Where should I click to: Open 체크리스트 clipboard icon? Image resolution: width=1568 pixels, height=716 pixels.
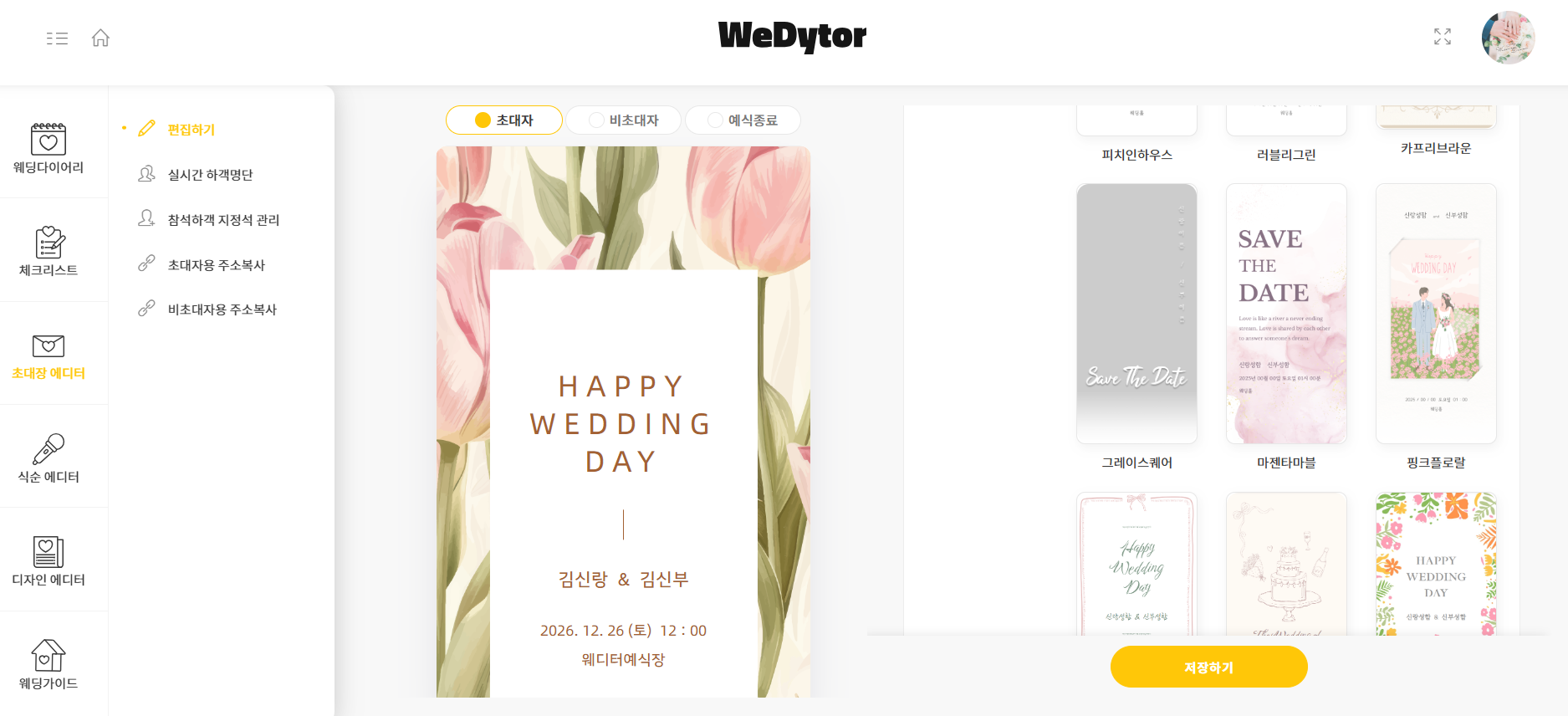pos(49,243)
